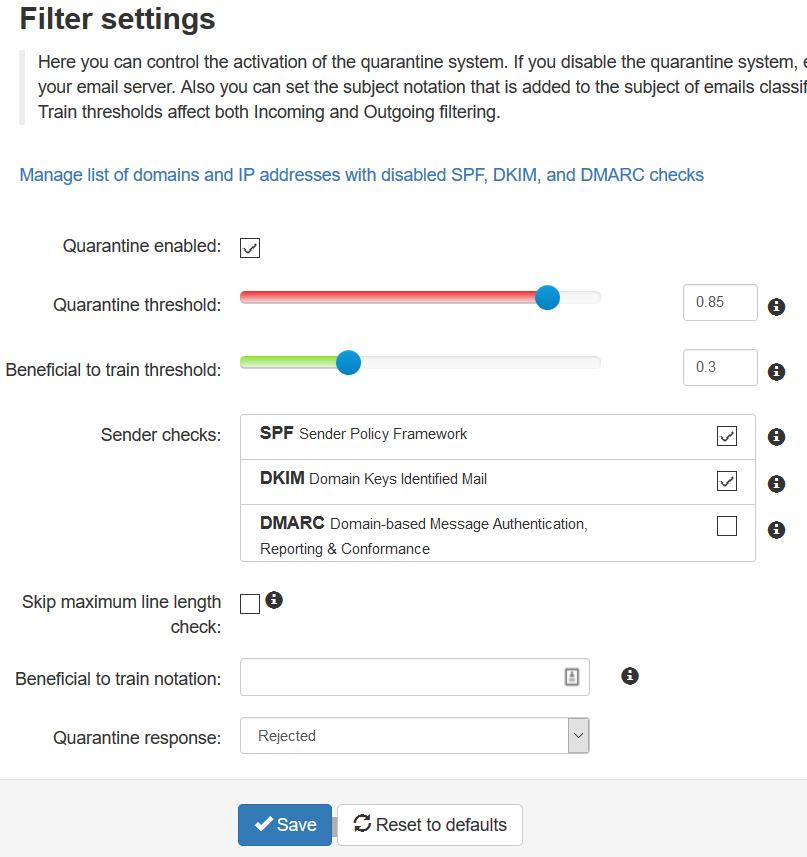Disable the SPF sender check
Viewport: 807px width, 857px height.
tap(727, 436)
